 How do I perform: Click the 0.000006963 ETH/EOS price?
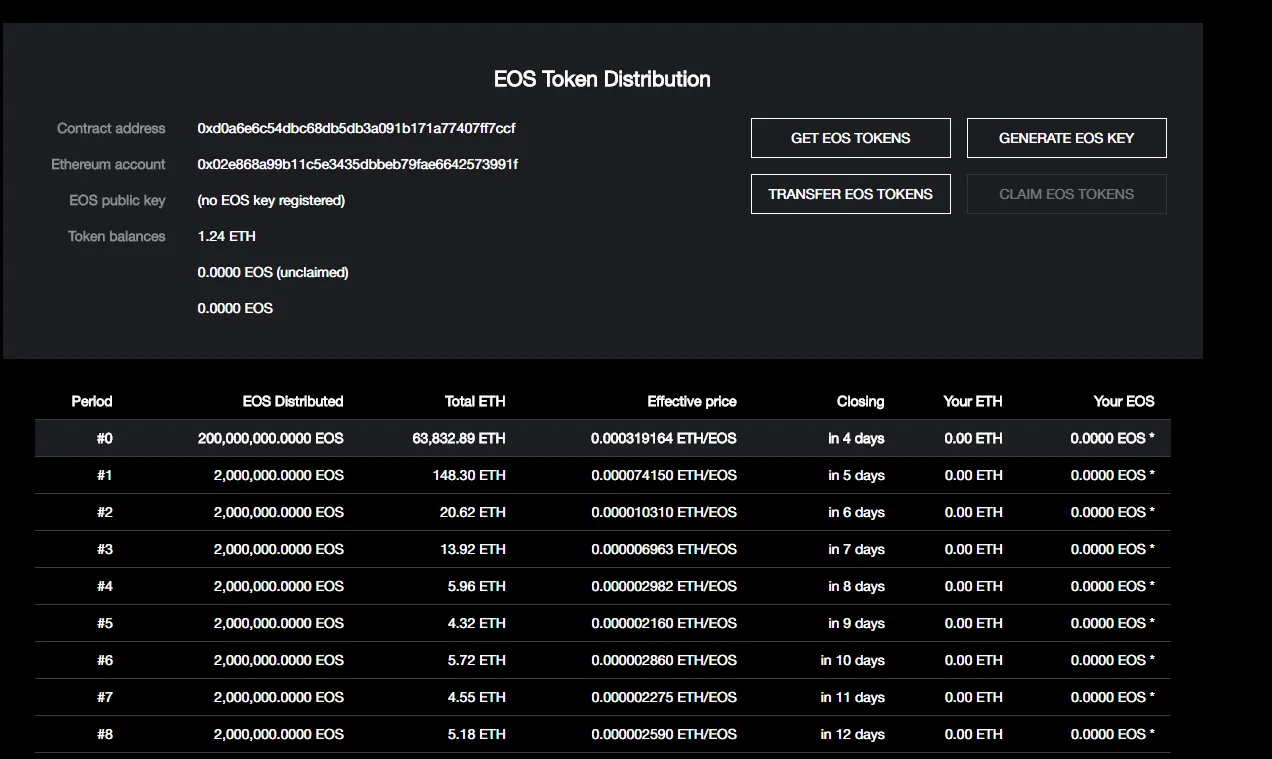coord(664,549)
